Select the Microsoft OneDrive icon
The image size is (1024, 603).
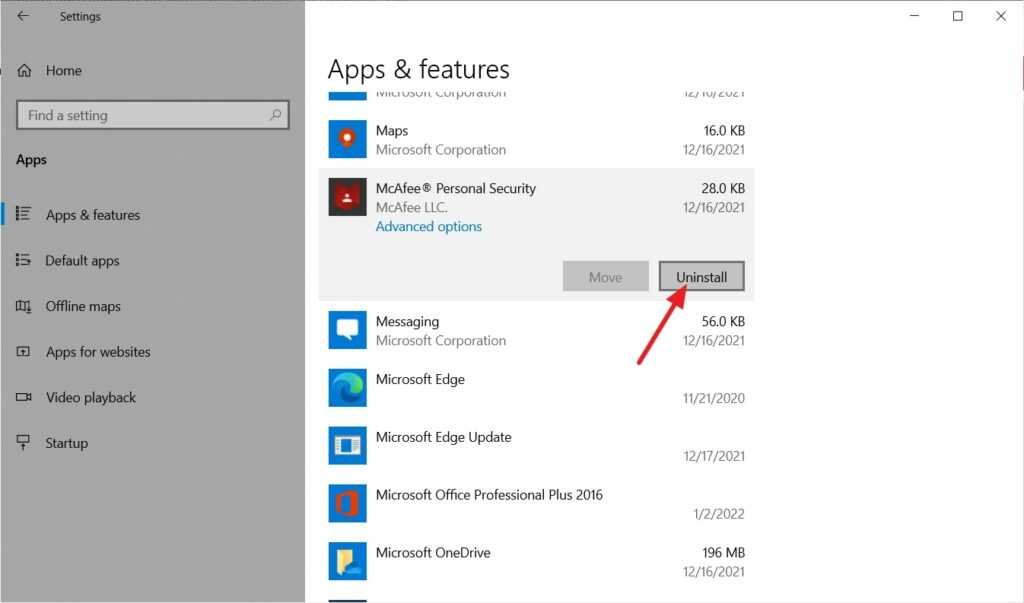(x=347, y=561)
